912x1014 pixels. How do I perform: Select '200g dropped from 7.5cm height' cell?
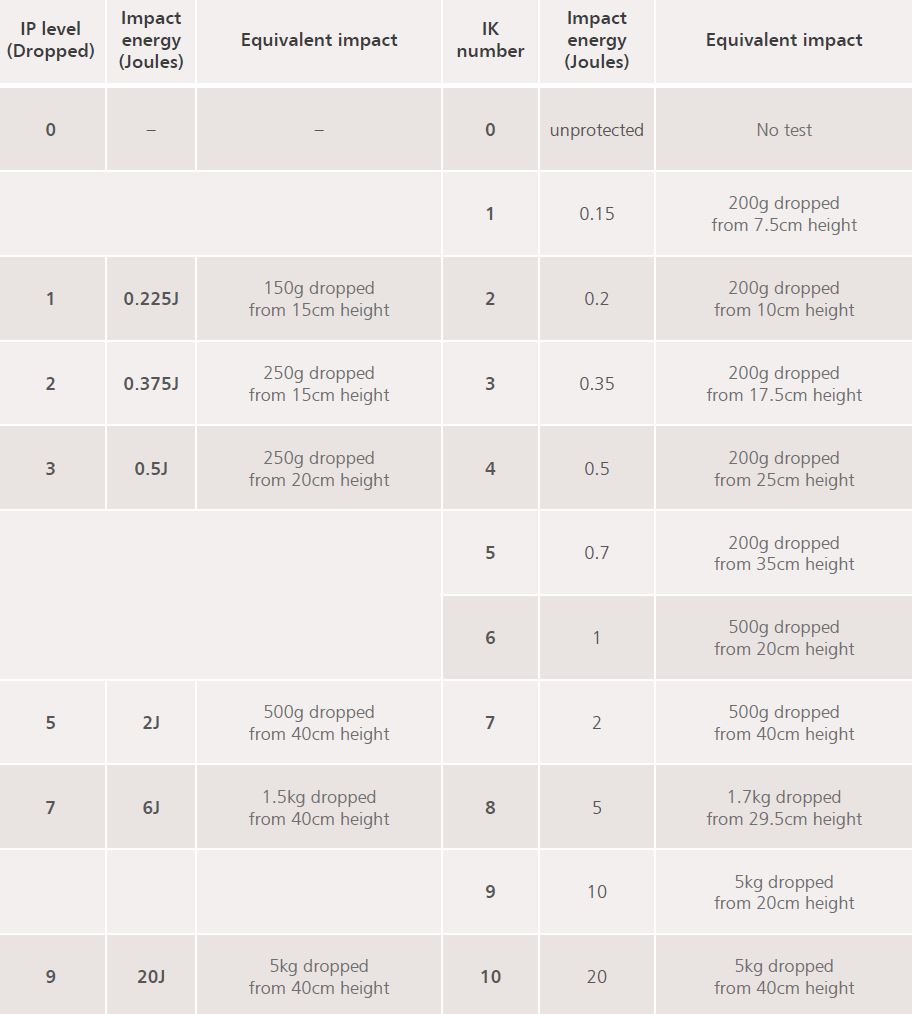(x=784, y=214)
